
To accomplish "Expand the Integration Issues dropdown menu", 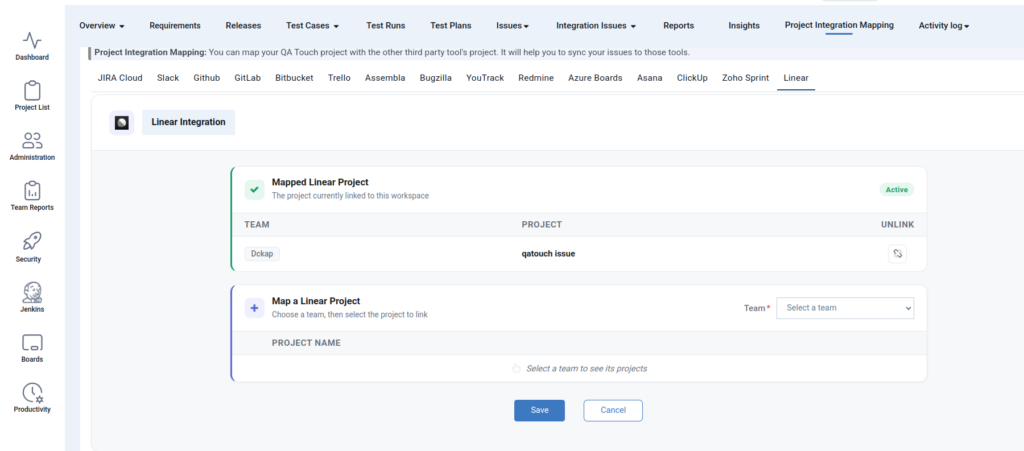I will 596,25.
